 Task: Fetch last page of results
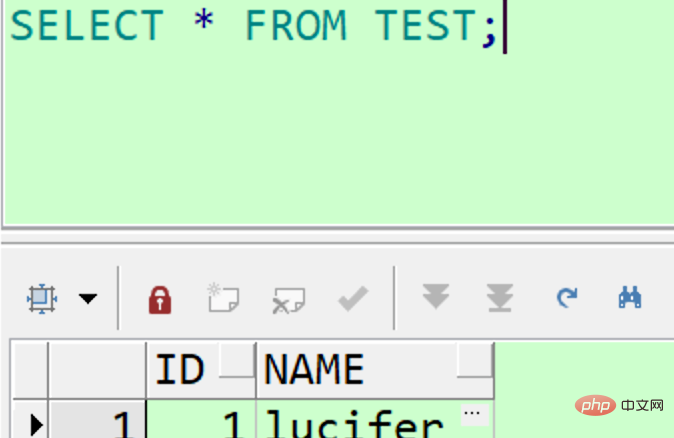(x=500, y=297)
